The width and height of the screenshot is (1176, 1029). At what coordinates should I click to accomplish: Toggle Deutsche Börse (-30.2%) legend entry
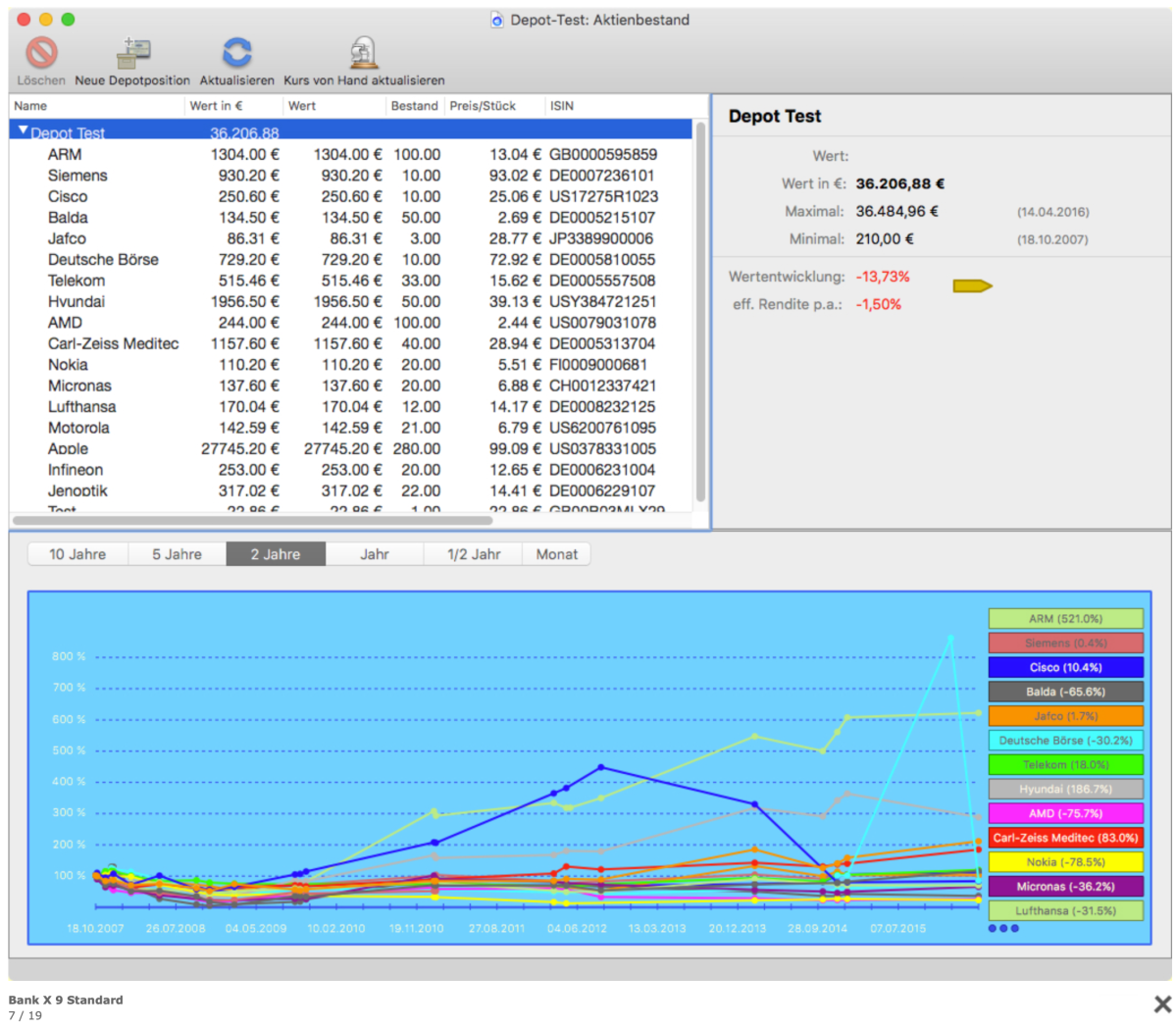1066,741
